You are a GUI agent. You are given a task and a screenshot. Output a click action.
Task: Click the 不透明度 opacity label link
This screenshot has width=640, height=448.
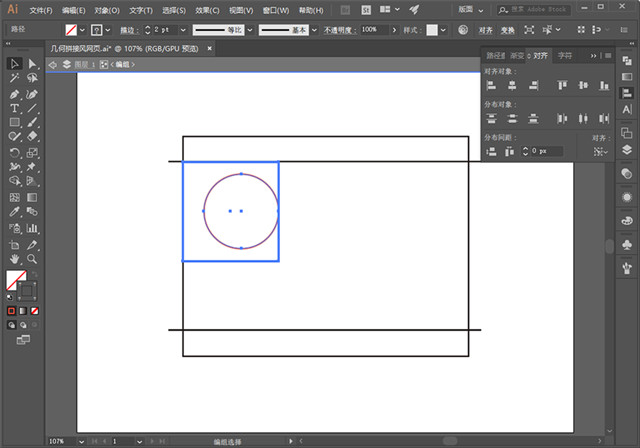[339, 31]
